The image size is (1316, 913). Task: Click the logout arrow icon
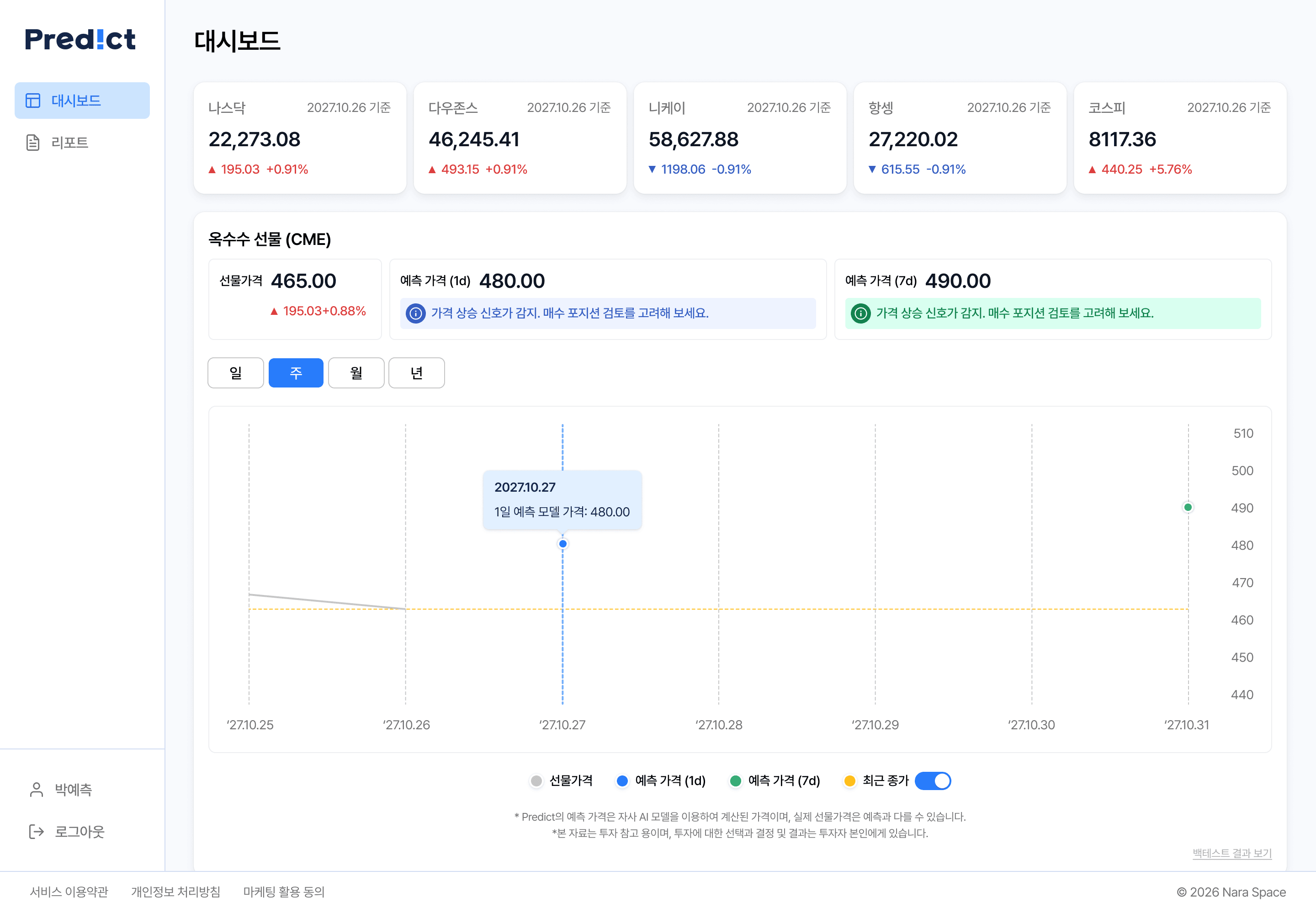click(x=37, y=831)
